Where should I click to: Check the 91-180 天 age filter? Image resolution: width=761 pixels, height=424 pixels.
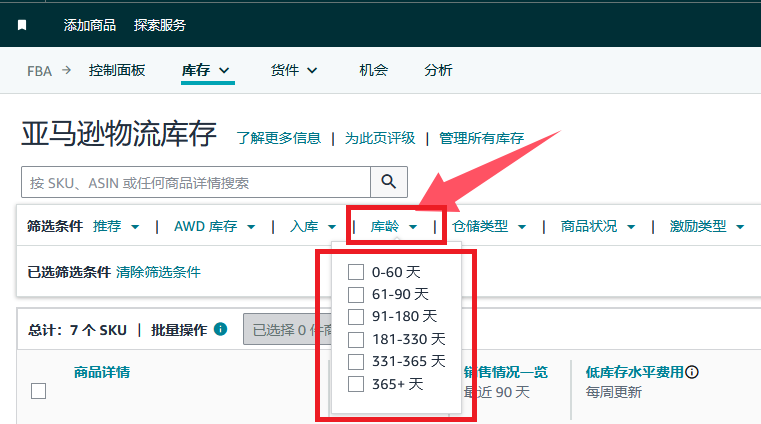(356, 317)
